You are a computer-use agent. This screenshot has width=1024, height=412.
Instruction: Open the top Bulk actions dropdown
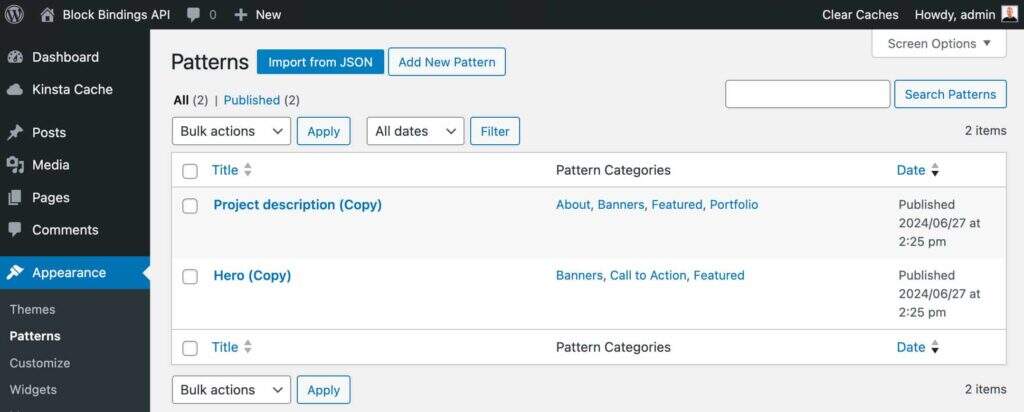pyautogui.click(x=231, y=131)
